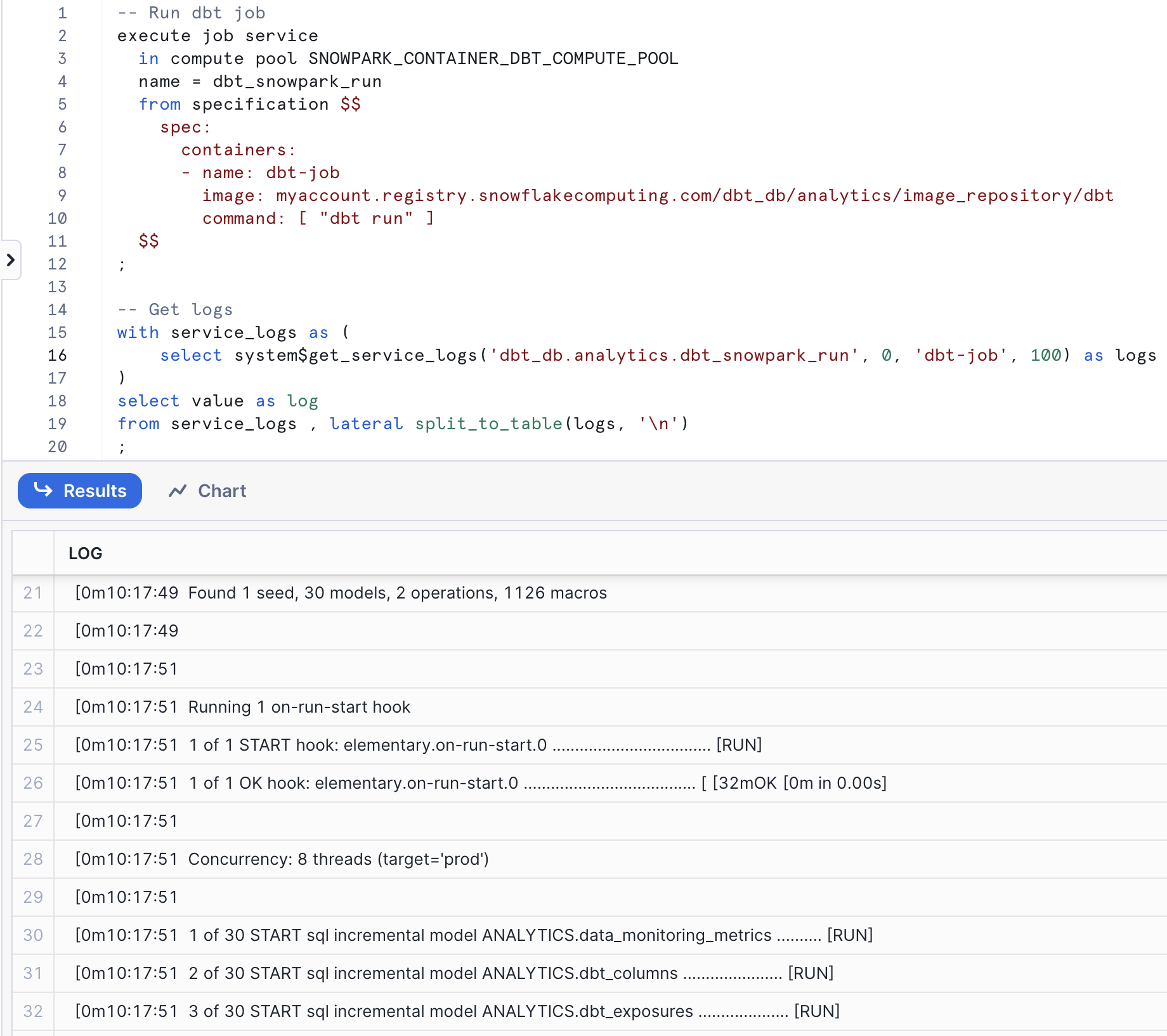Click '- name: dbt-job' line
This screenshot has width=1167, height=1036.
coord(261,173)
